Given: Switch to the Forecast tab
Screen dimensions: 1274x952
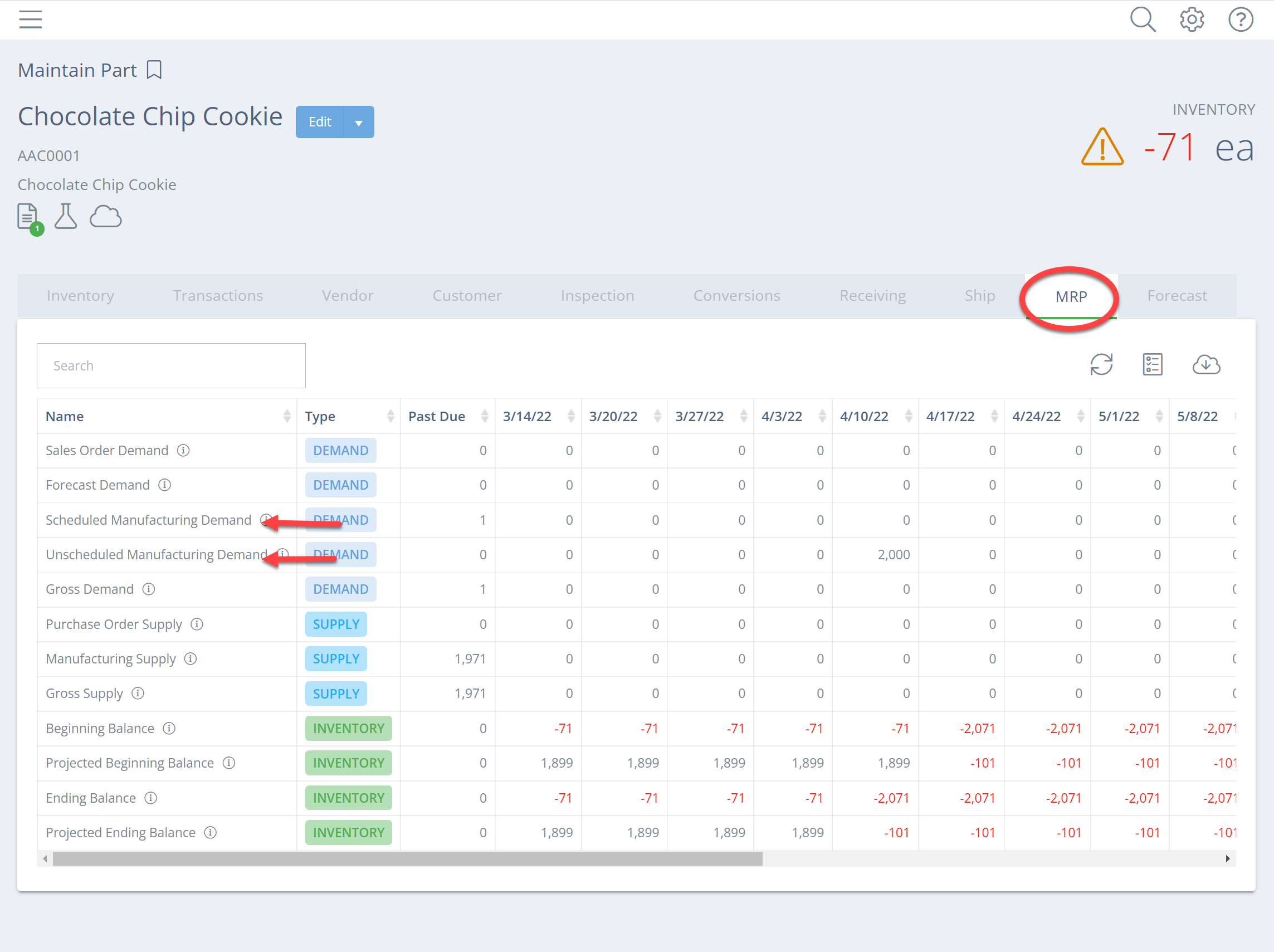Looking at the screenshot, I should [x=1176, y=296].
